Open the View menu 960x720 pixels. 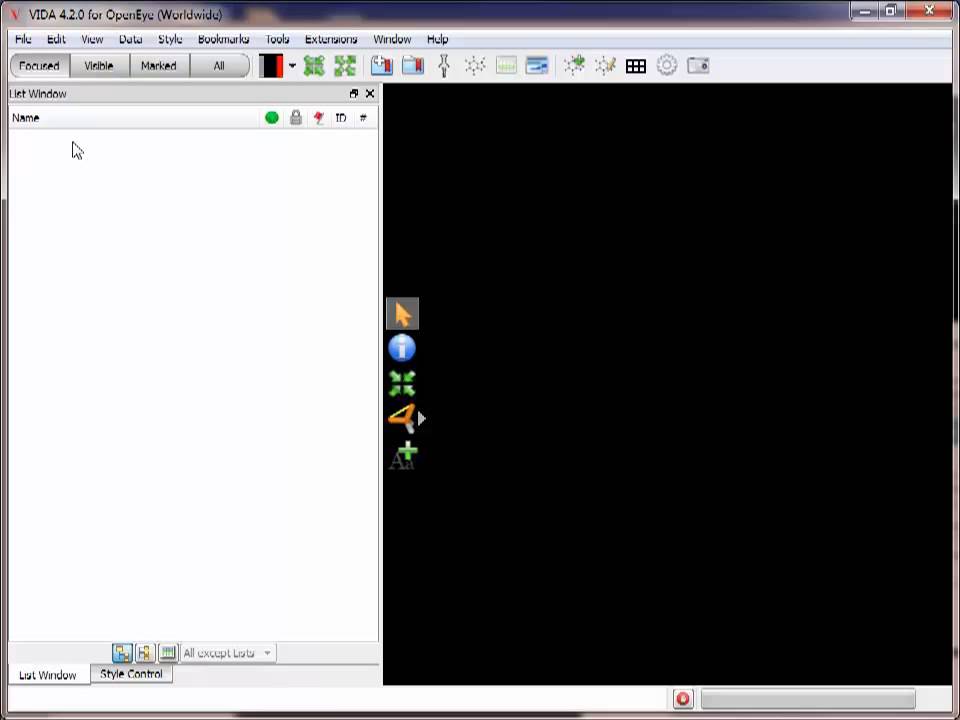pos(92,39)
